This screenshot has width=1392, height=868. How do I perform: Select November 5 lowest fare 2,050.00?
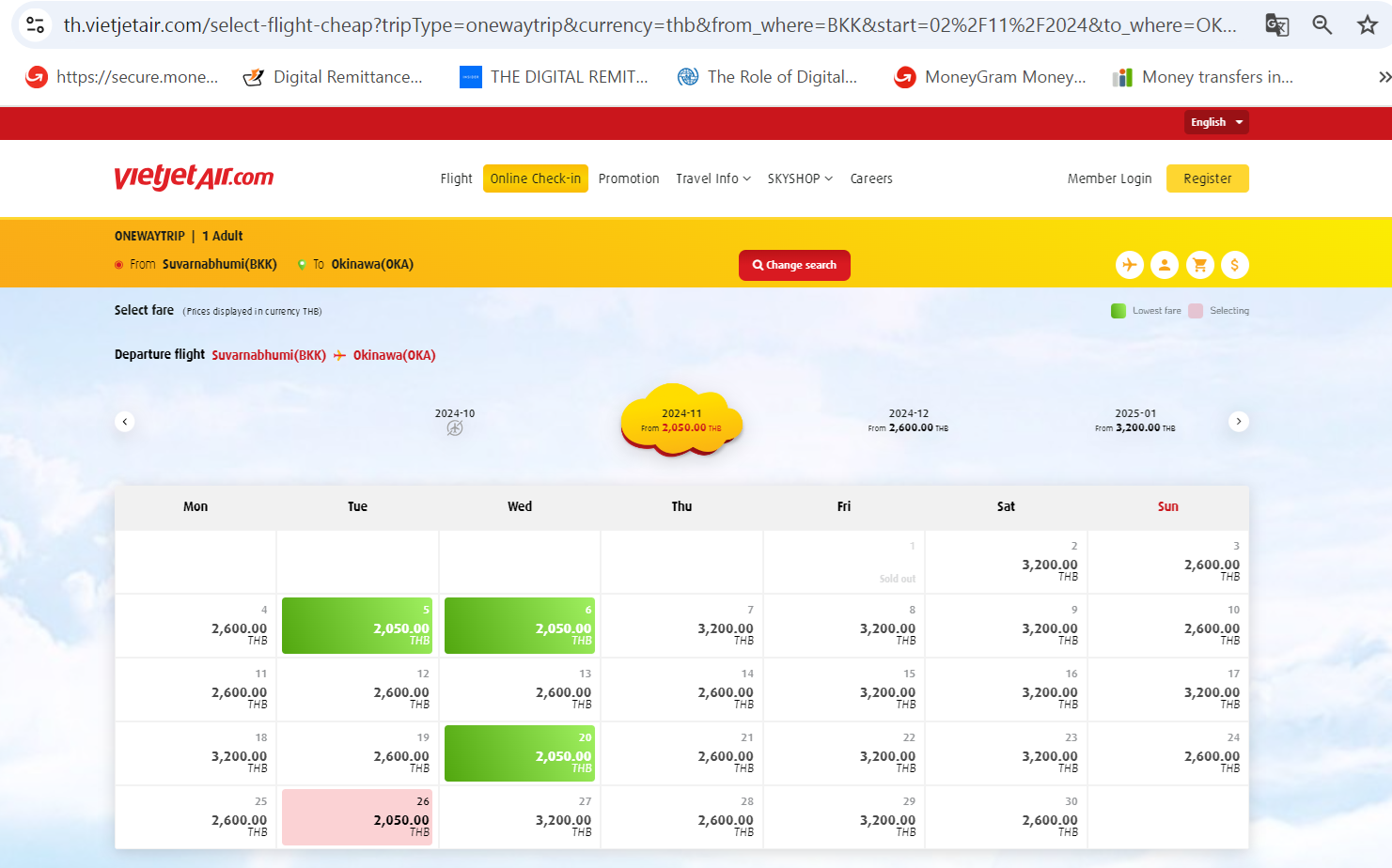357,626
